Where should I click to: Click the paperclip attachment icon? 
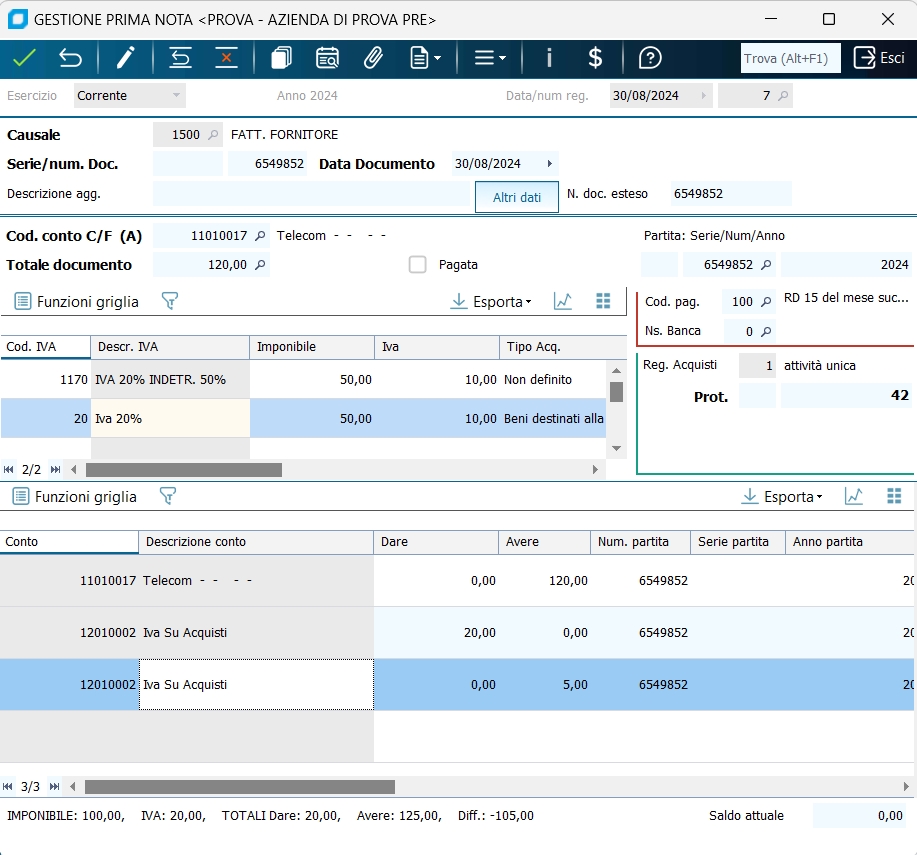(373, 58)
